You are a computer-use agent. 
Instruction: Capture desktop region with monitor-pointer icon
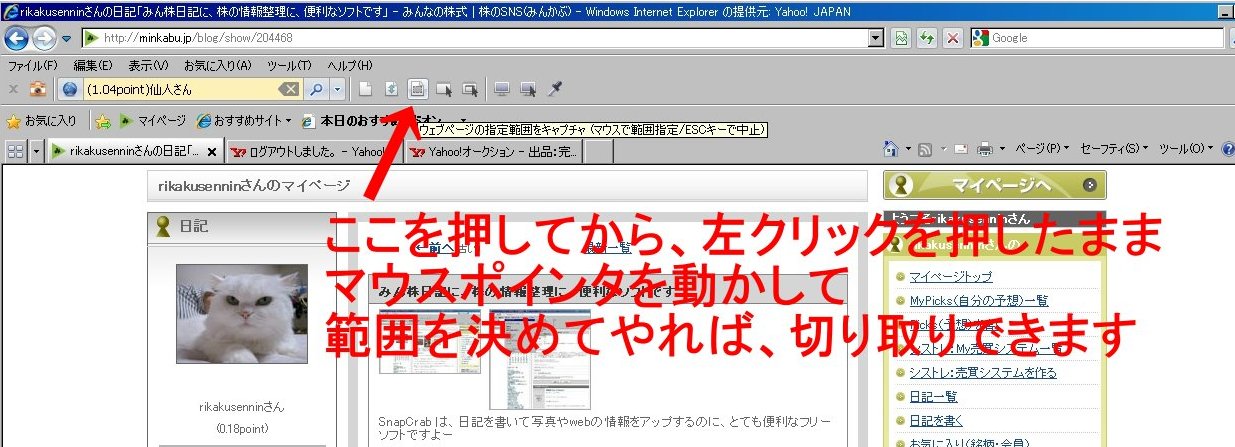528,89
